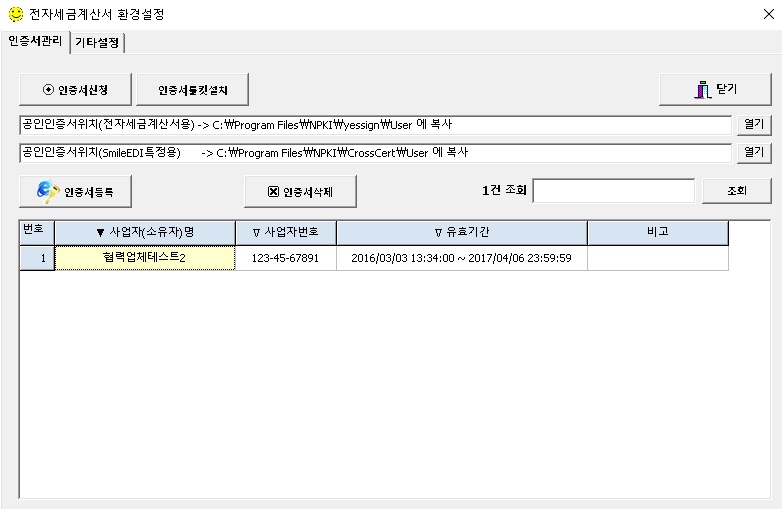The width and height of the screenshot is (782, 509).
Task: Click the search text input field
Action: (613, 191)
